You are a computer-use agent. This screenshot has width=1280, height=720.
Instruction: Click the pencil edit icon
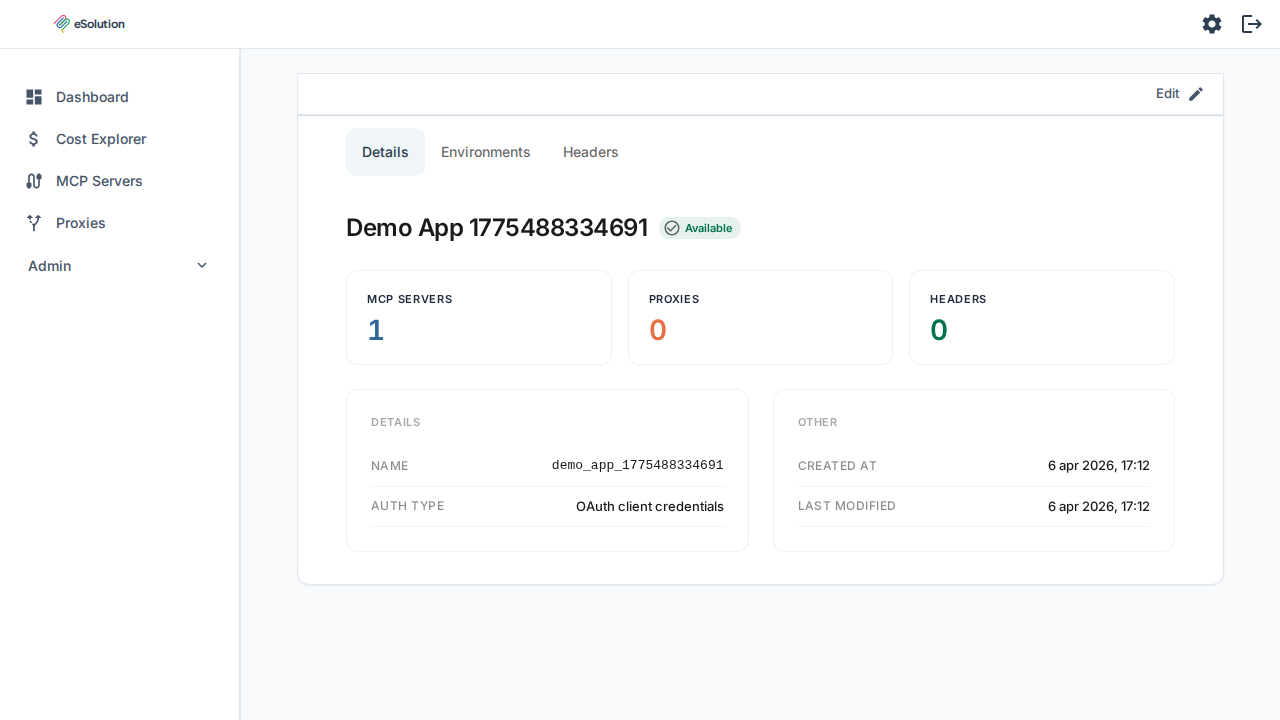click(x=1196, y=94)
